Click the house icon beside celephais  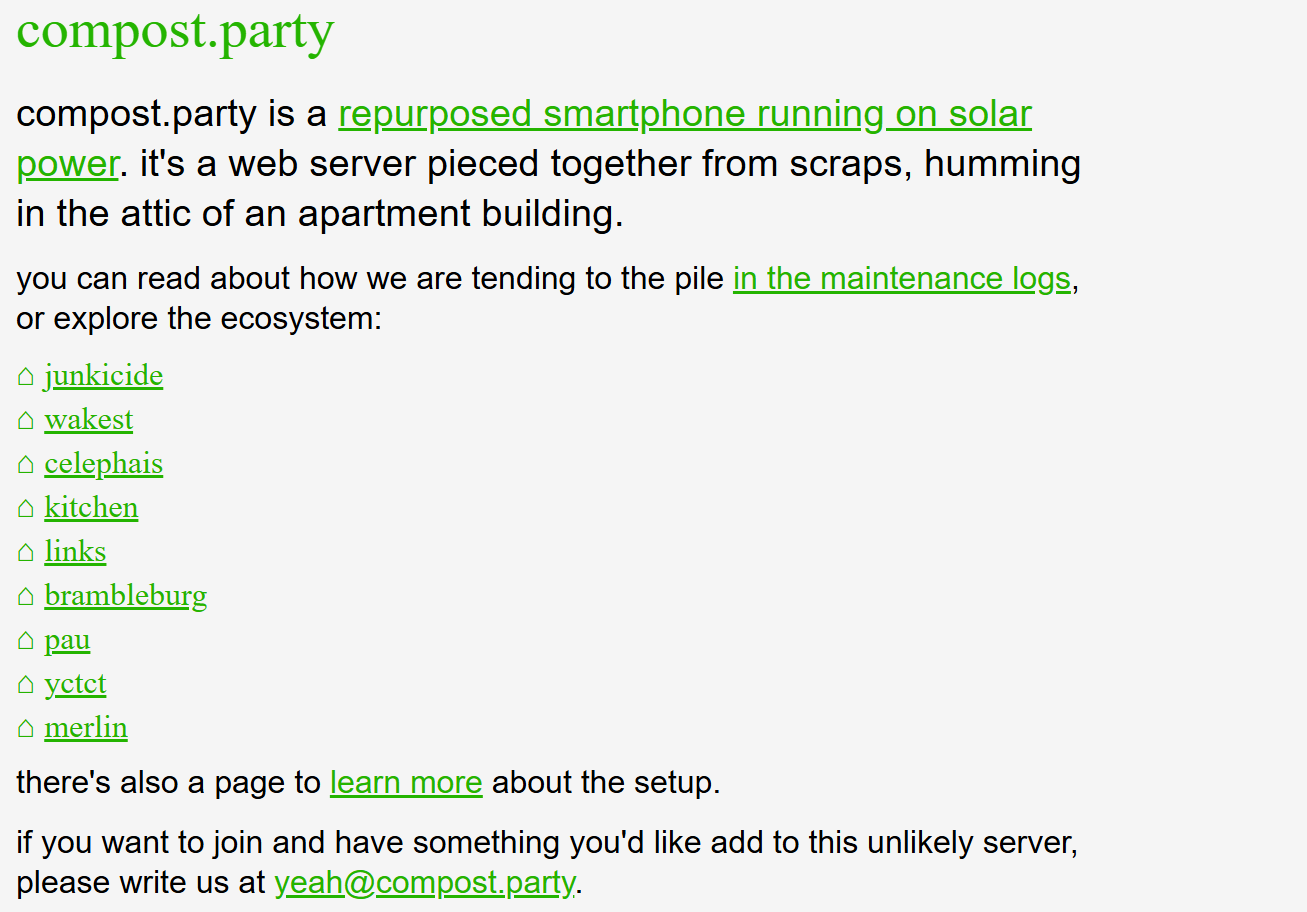[x=26, y=465]
